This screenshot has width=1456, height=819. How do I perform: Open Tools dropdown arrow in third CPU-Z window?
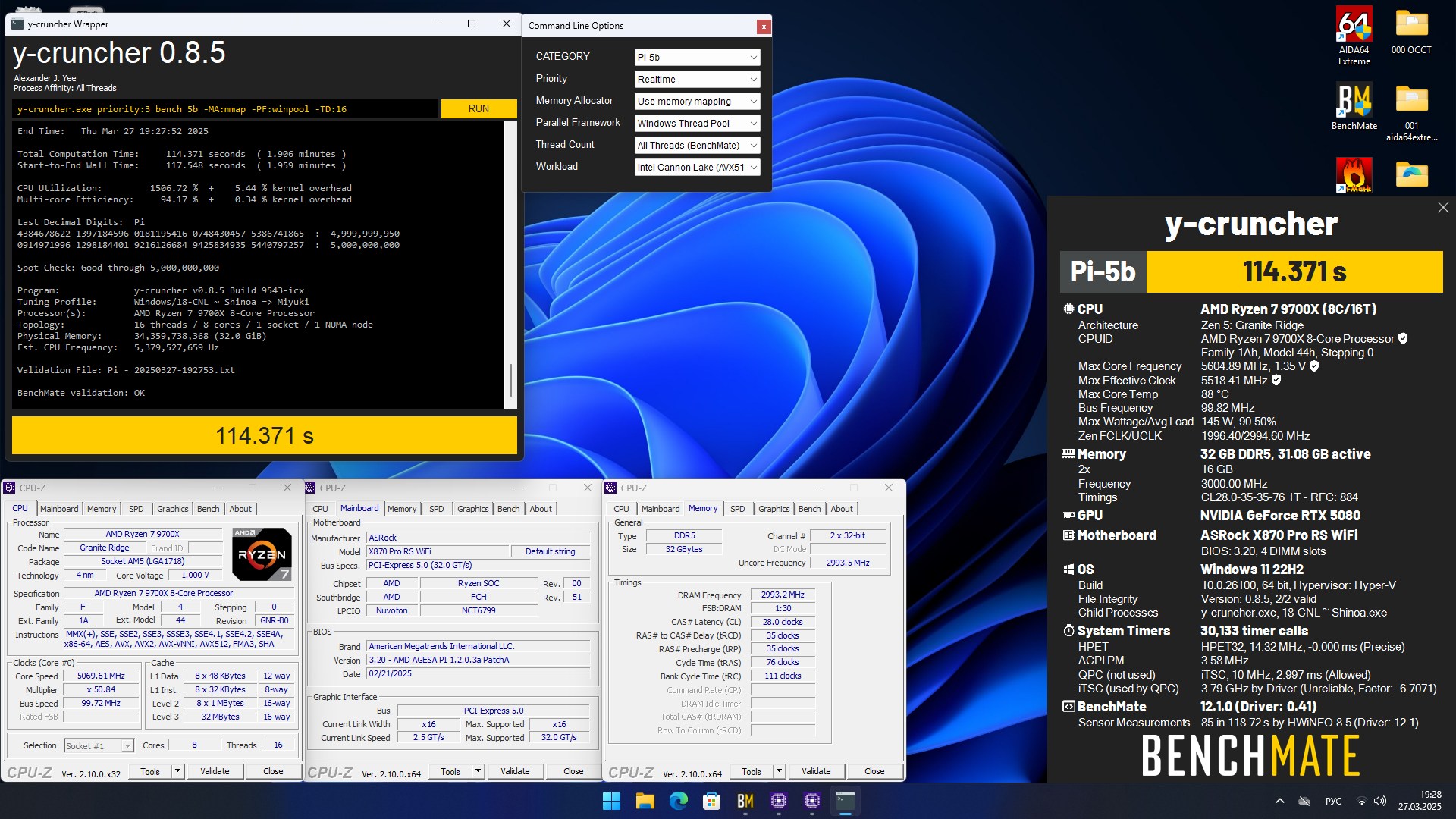point(779,771)
